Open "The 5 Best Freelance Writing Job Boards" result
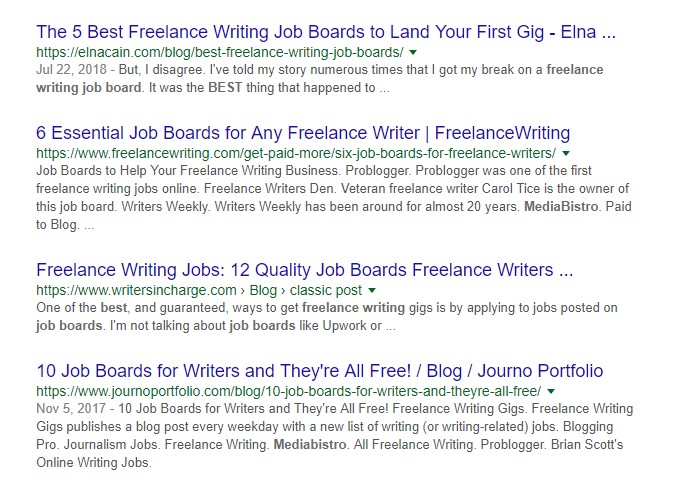Image resolution: width=676 pixels, height=494 pixels. (326, 32)
